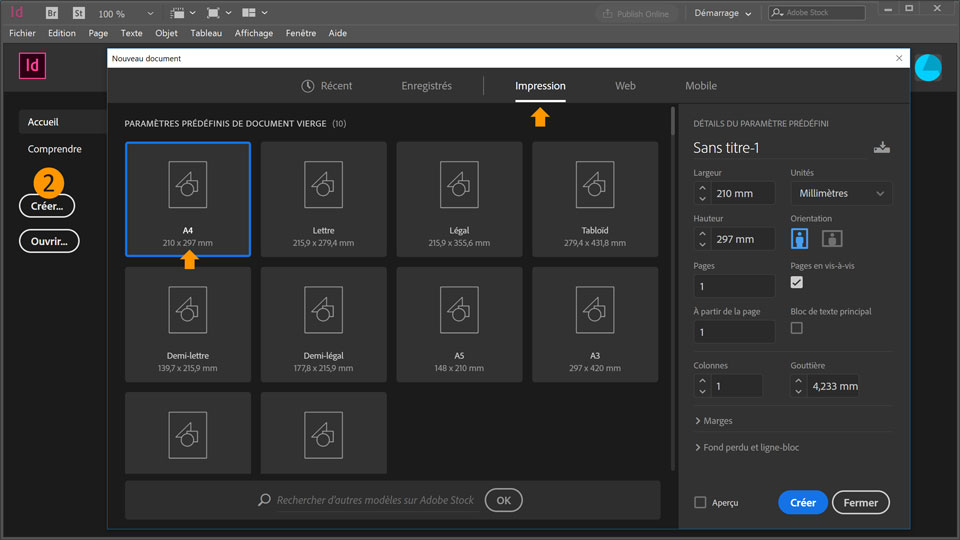Screen dimensions: 960x540
Task: Toggle Pages en vis-à-vis checkbox
Action: tap(797, 282)
